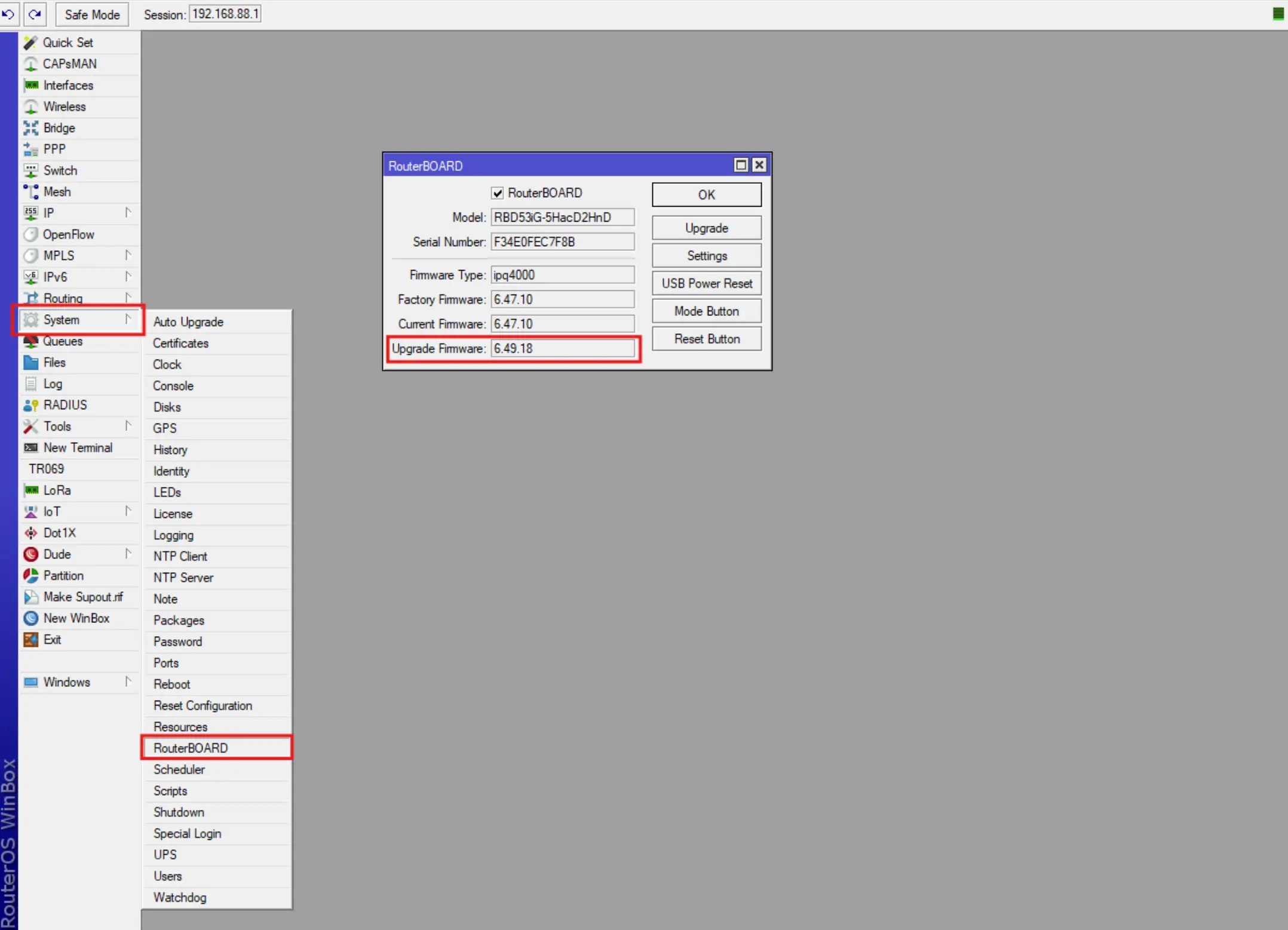
Task: Click the Session address field
Action: coord(225,14)
